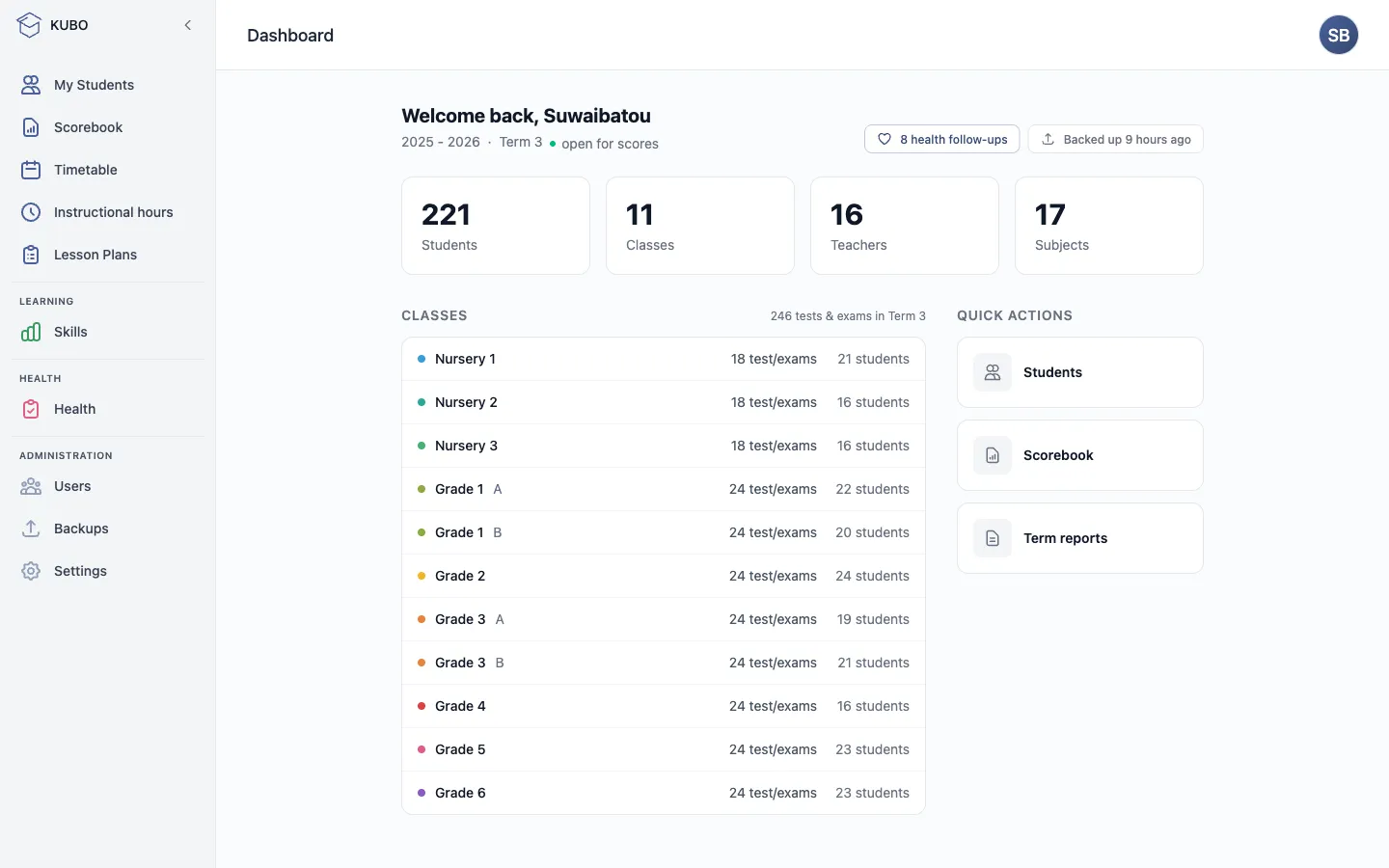Open the 17 Subjects stat card
This screenshot has width=1389, height=868.
point(1109,226)
